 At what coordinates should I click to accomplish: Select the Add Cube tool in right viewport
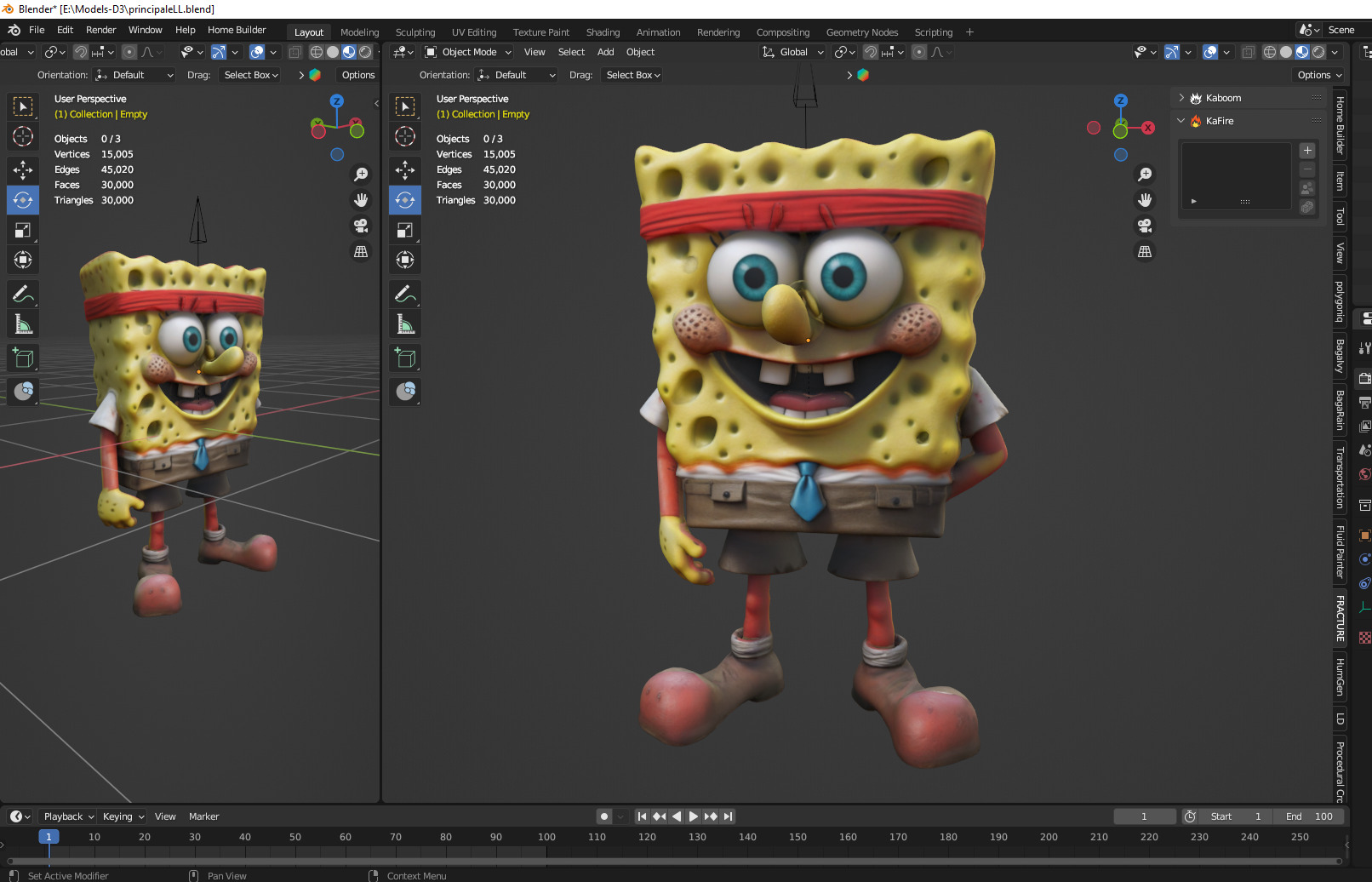point(405,358)
